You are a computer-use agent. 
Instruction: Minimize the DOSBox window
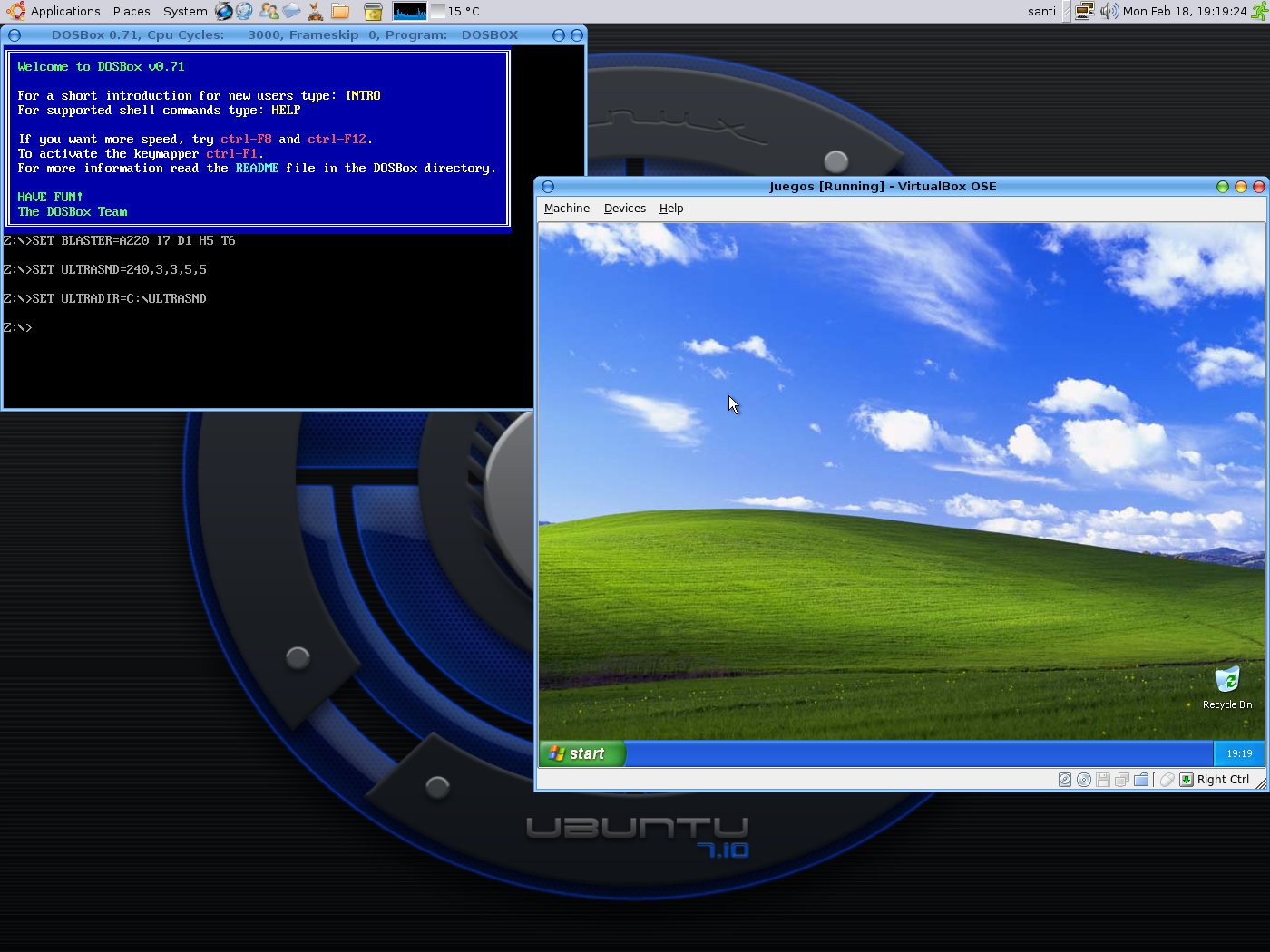[x=559, y=34]
